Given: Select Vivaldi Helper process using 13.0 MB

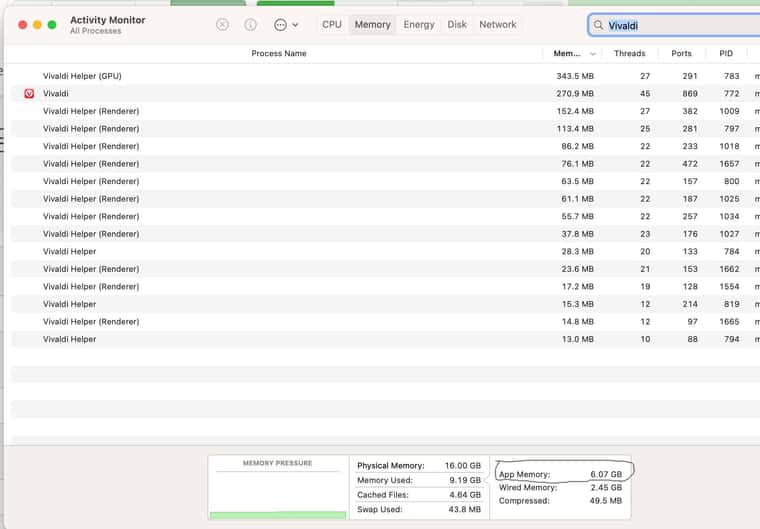Looking at the screenshot, I should pos(385,339).
